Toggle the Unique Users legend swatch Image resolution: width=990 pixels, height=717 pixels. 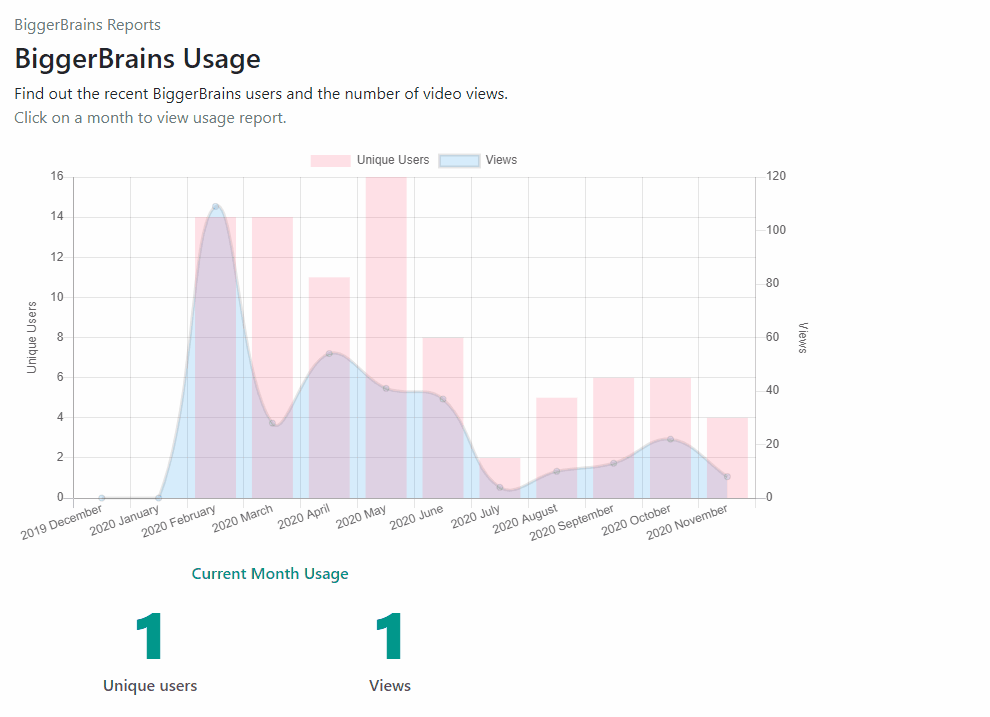330,160
